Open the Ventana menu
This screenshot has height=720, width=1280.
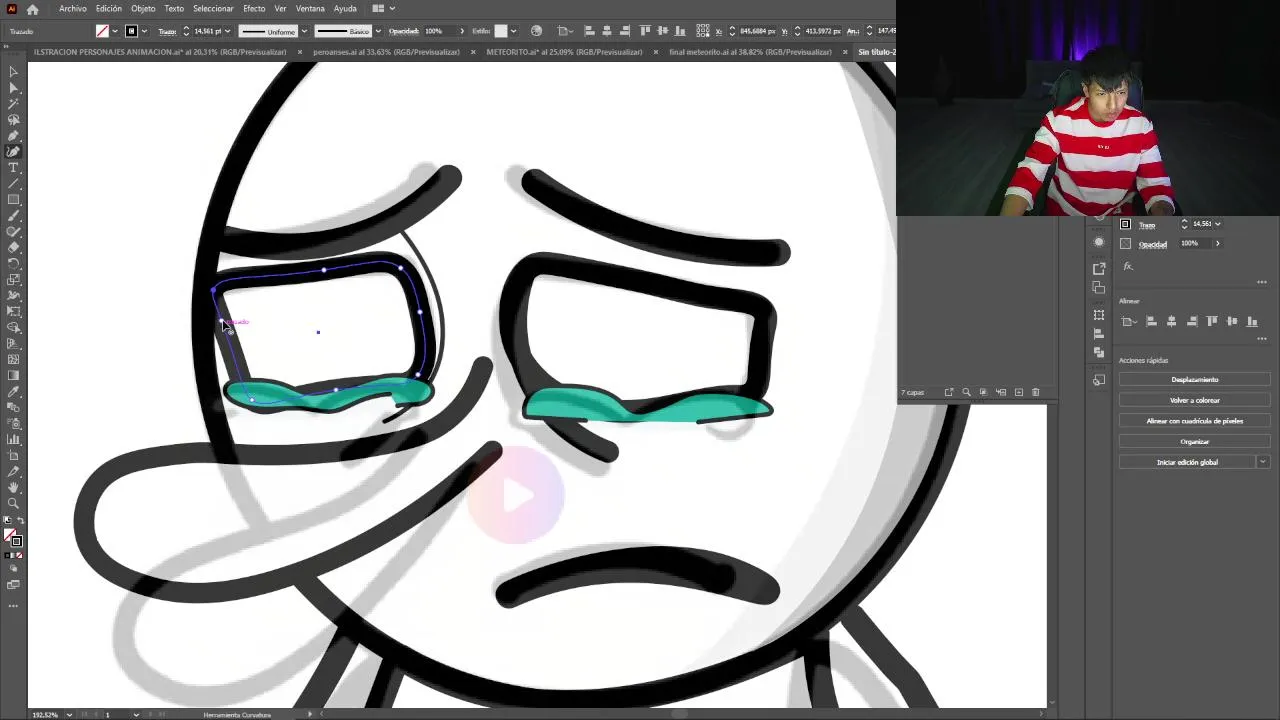tap(310, 9)
